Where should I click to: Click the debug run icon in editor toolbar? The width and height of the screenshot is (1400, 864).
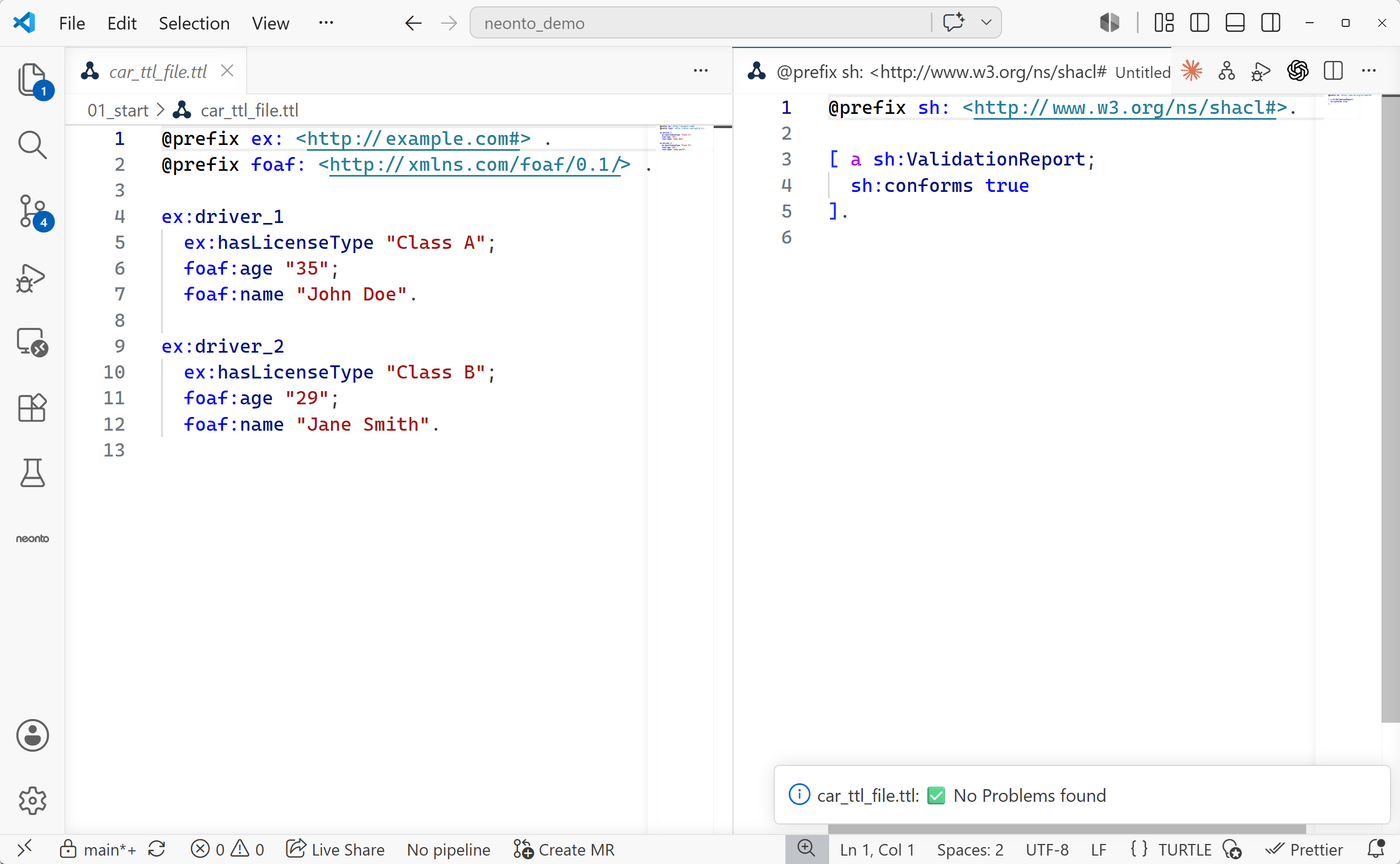point(1261,71)
